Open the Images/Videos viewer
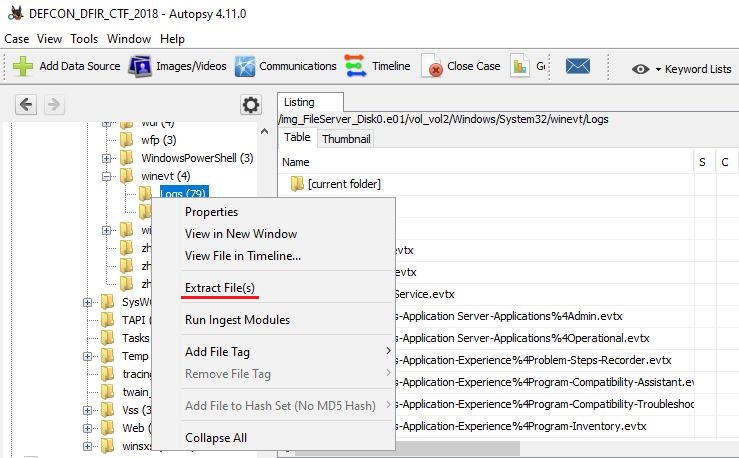Viewport: 739px width, 458px height. pos(139,67)
